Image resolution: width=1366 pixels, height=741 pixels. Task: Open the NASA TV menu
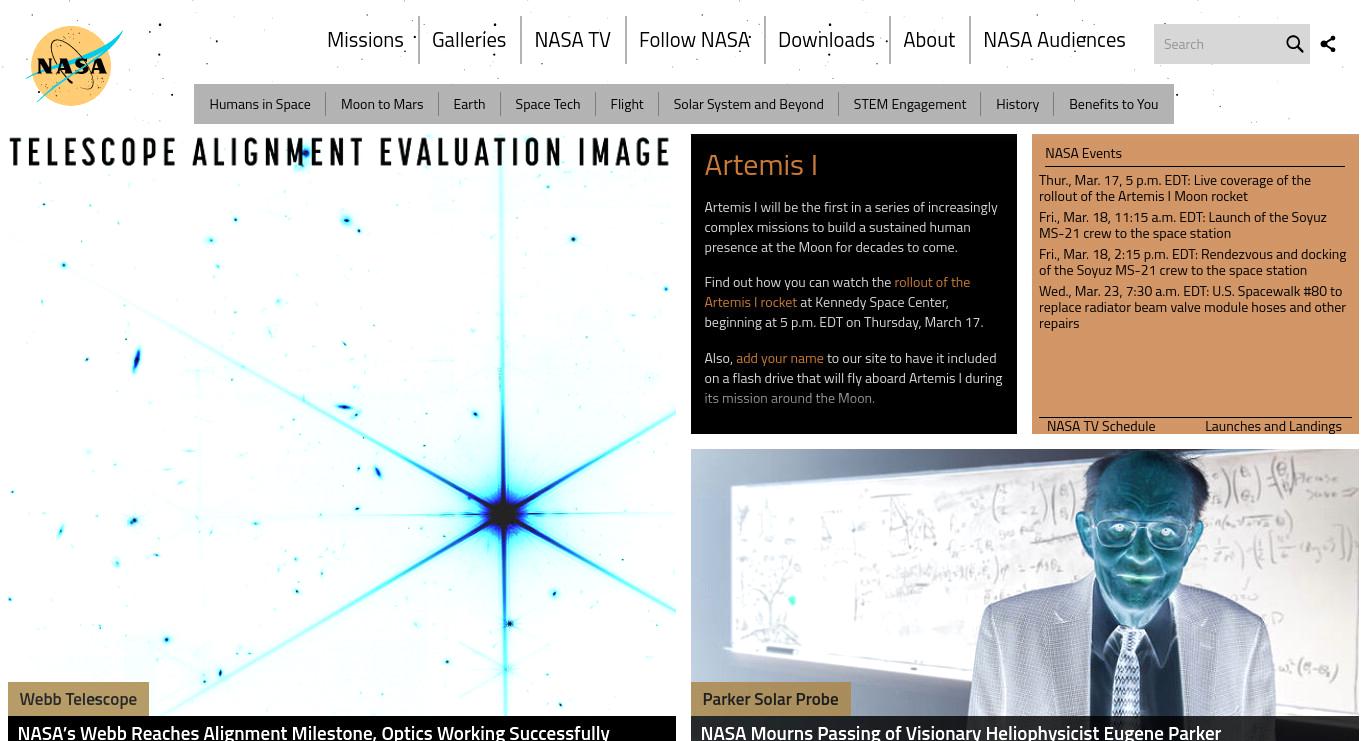pyautogui.click(x=572, y=40)
